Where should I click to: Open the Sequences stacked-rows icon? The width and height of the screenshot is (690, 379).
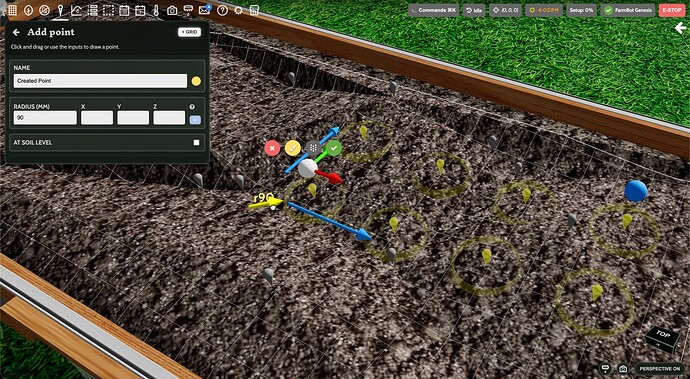92,10
